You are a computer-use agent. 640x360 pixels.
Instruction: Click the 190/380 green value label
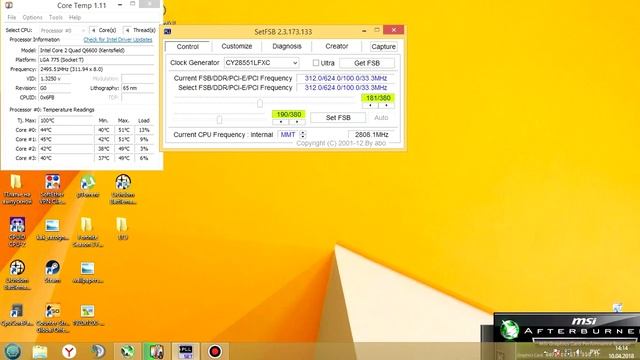289,114
